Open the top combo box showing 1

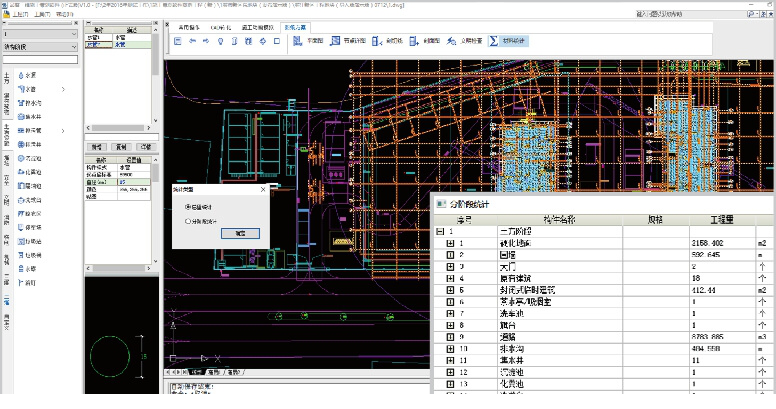pyautogui.click(x=40, y=34)
